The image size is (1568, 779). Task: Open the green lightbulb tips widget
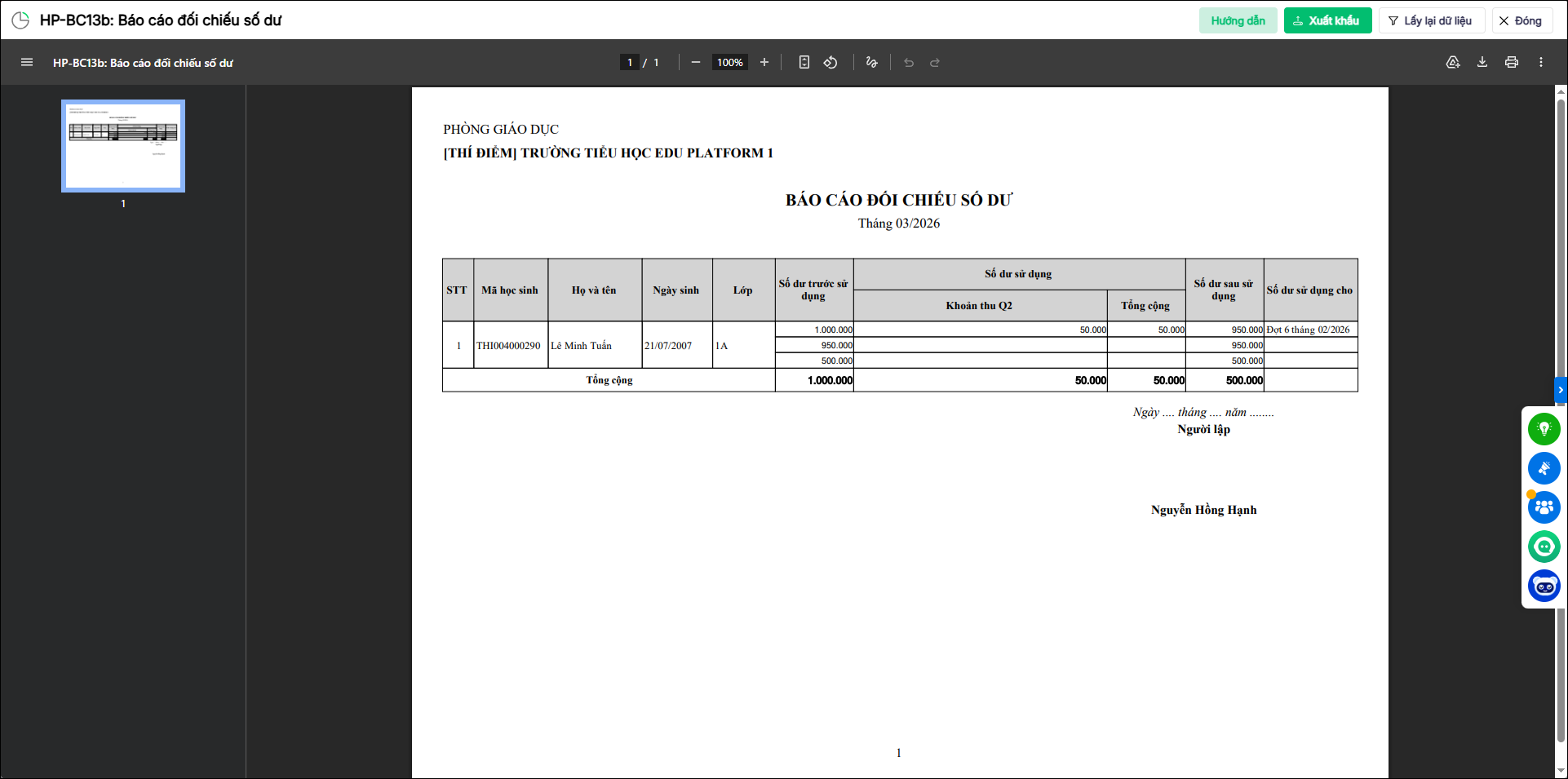pyautogui.click(x=1544, y=429)
